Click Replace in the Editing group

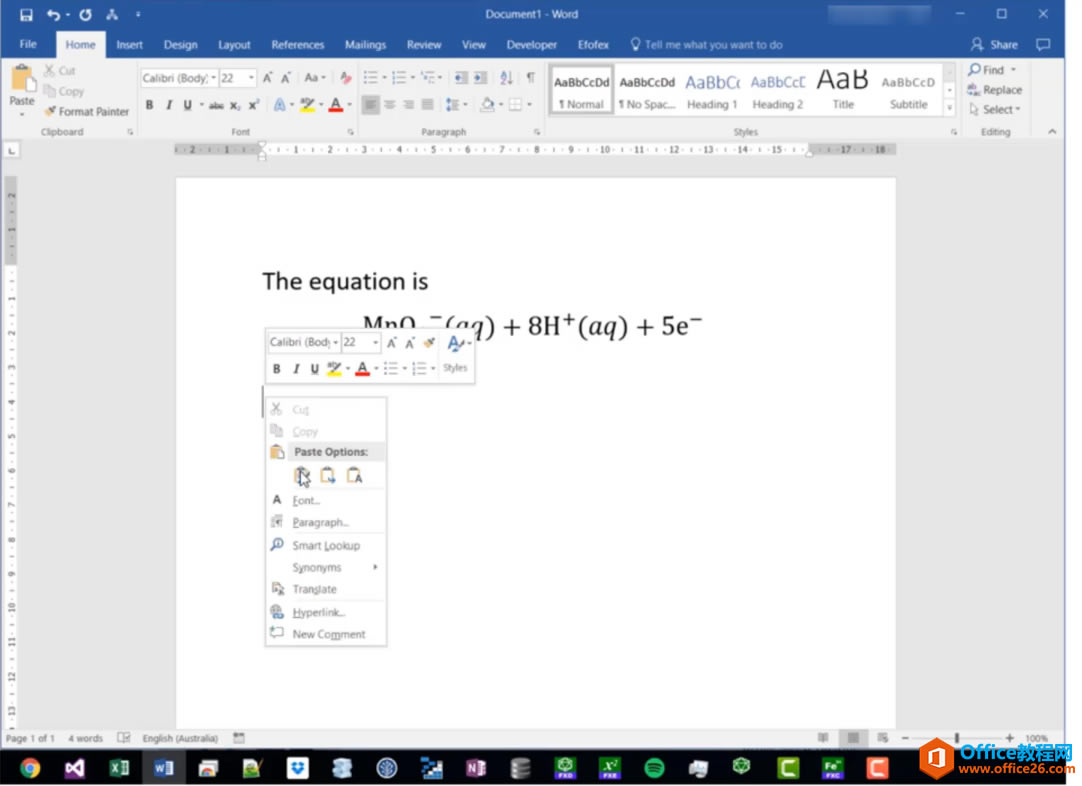995,90
